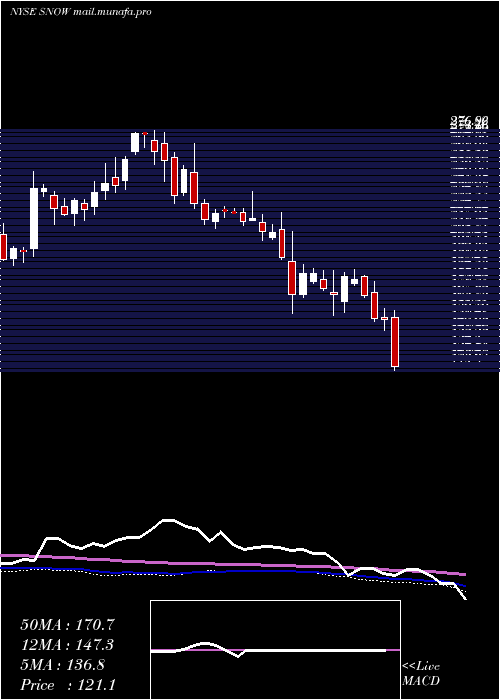Click the MACD inset chart panel
Image resolution: width=500 pixels, height=700 pixels.
coord(275,650)
